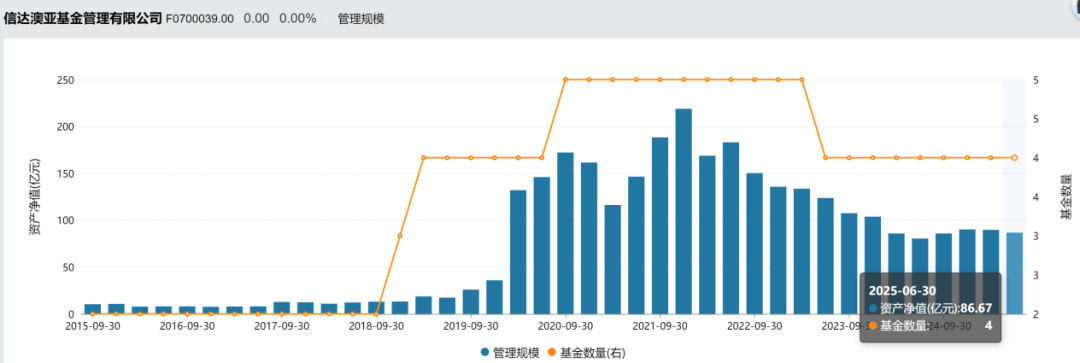Select the tallest bar near 2021-09-30
1080x363 pixels.
click(683, 211)
